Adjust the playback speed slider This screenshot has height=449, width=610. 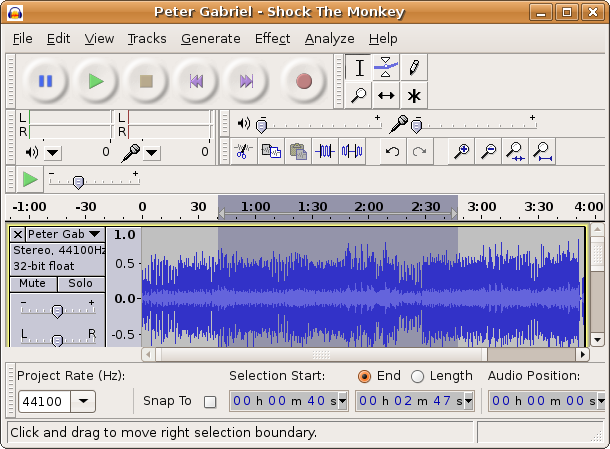pyautogui.click(x=78, y=182)
